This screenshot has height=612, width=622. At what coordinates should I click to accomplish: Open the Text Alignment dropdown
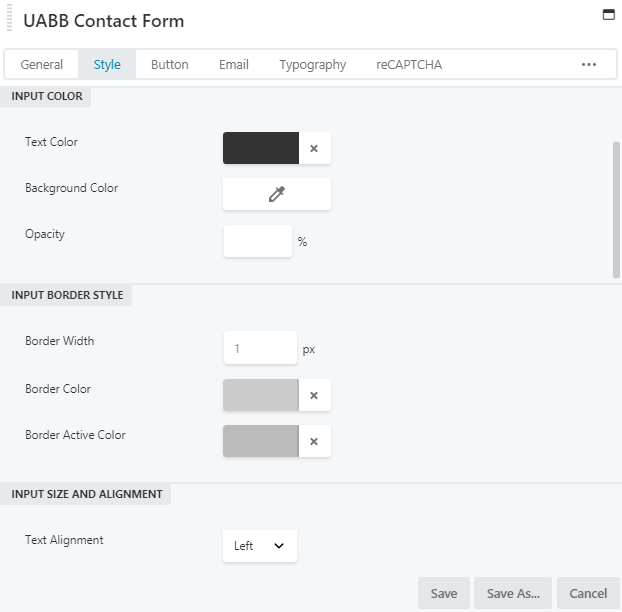pyautogui.click(x=260, y=546)
